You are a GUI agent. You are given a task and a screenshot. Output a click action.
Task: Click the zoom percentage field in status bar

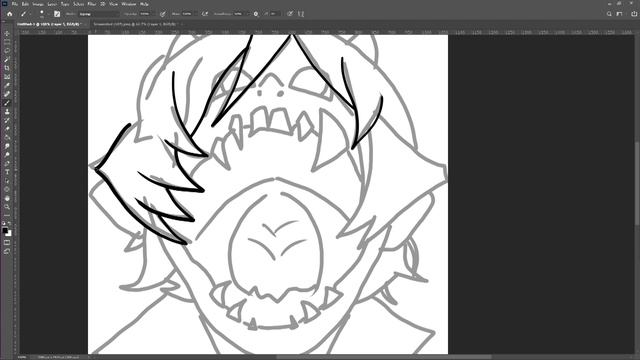pyautogui.click(x=22, y=357)
